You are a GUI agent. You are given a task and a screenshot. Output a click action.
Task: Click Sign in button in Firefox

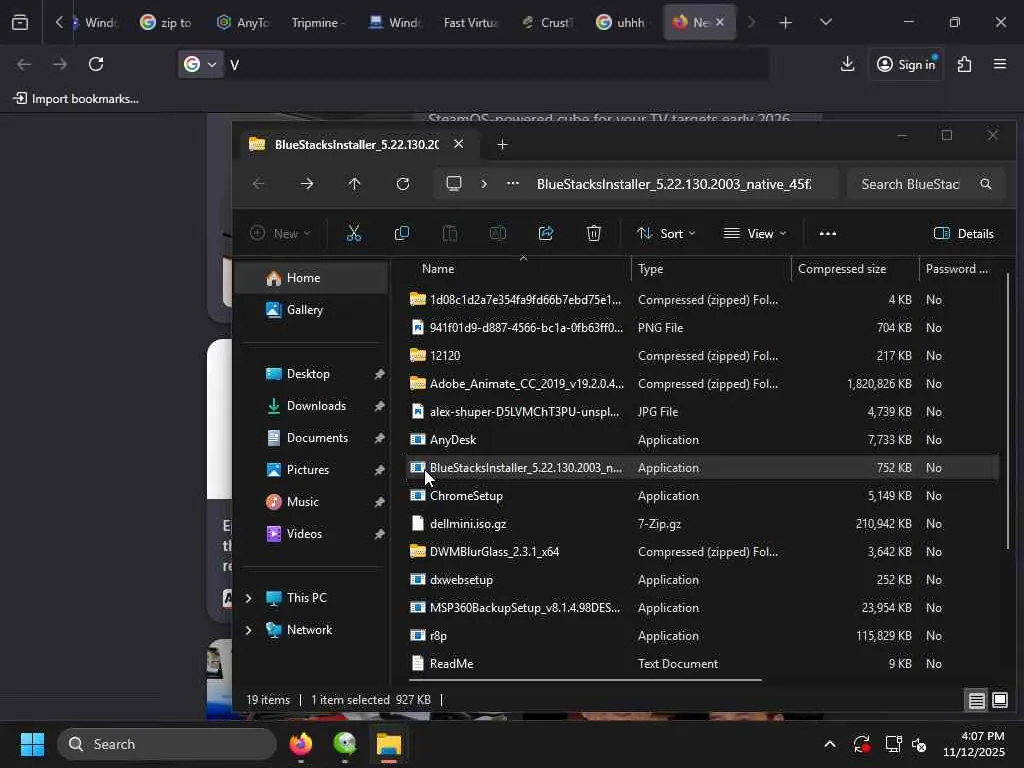[906, 64]
